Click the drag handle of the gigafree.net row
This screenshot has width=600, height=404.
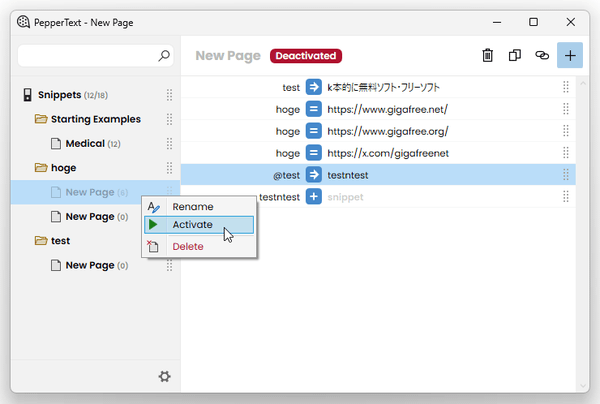tap(566, 109)
